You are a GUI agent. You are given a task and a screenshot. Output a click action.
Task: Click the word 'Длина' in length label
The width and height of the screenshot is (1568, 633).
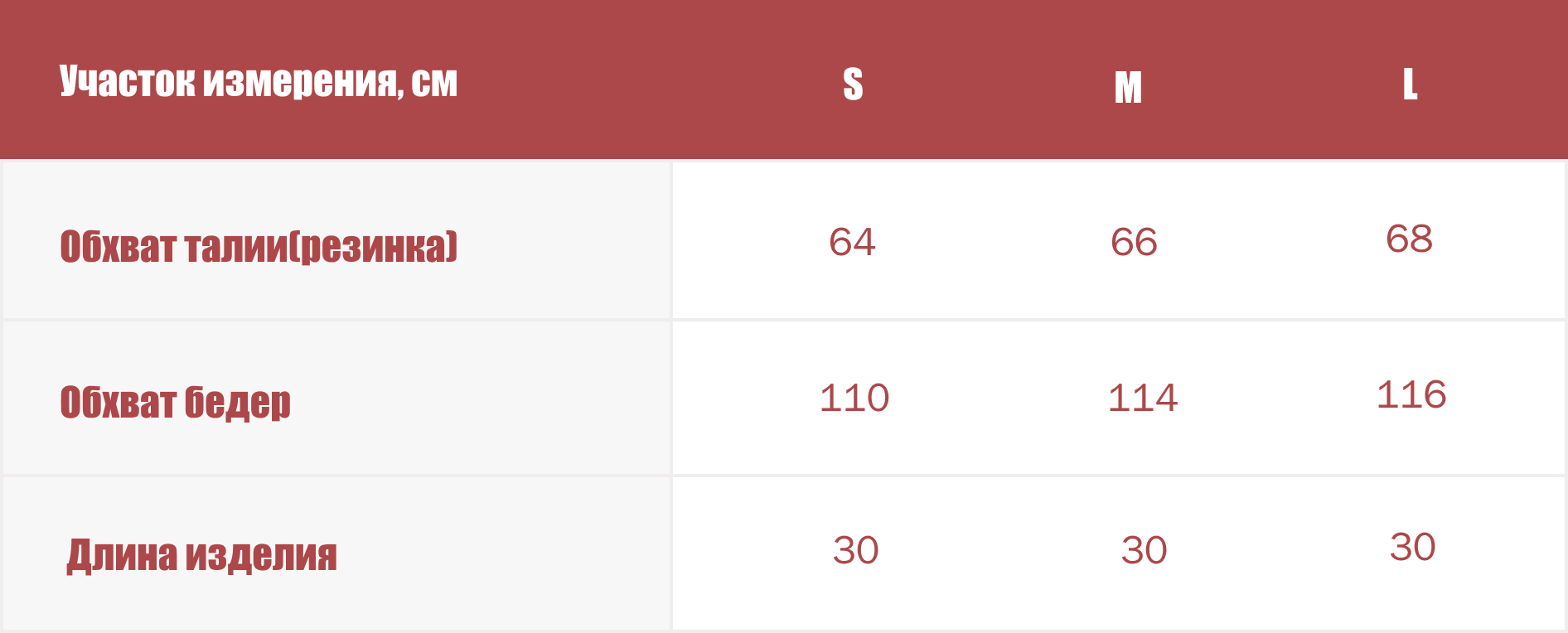122,556
